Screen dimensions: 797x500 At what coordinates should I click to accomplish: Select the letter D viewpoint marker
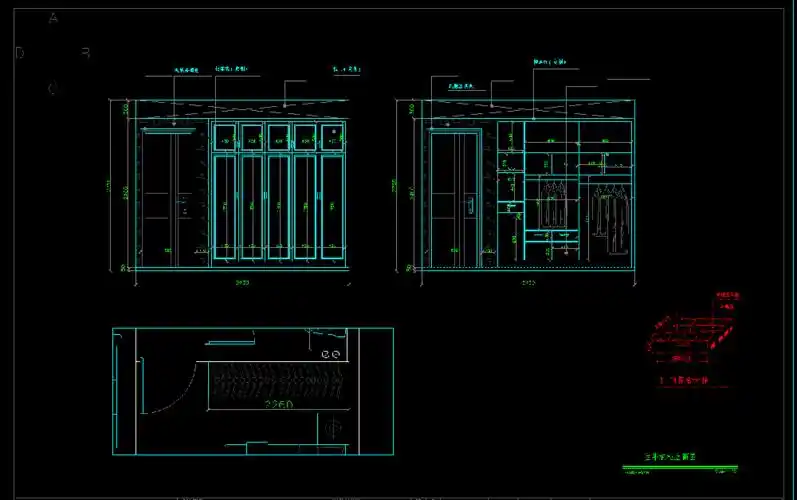[x=20, y=53]
